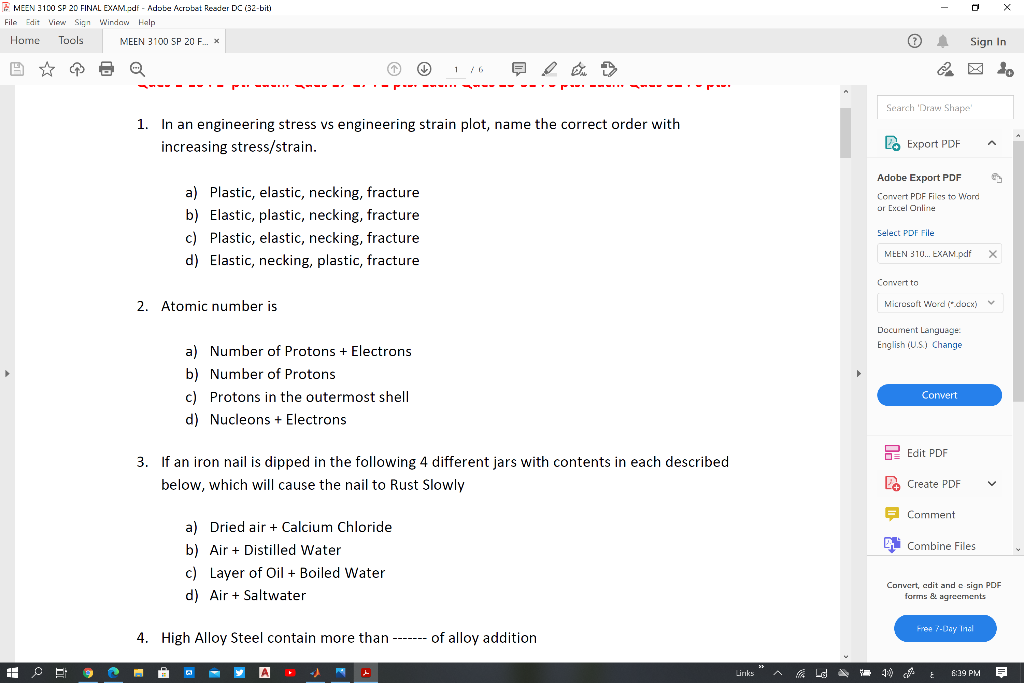
Task: Type in the Search 'Draw Shape' field
Action: click(x=944, y=106)
